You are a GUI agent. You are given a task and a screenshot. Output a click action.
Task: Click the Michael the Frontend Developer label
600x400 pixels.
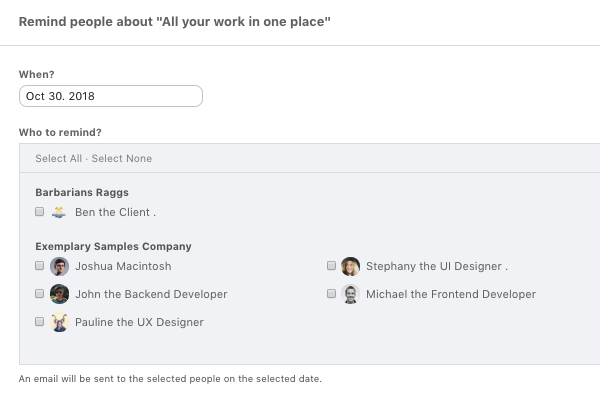tap(451, 294)
